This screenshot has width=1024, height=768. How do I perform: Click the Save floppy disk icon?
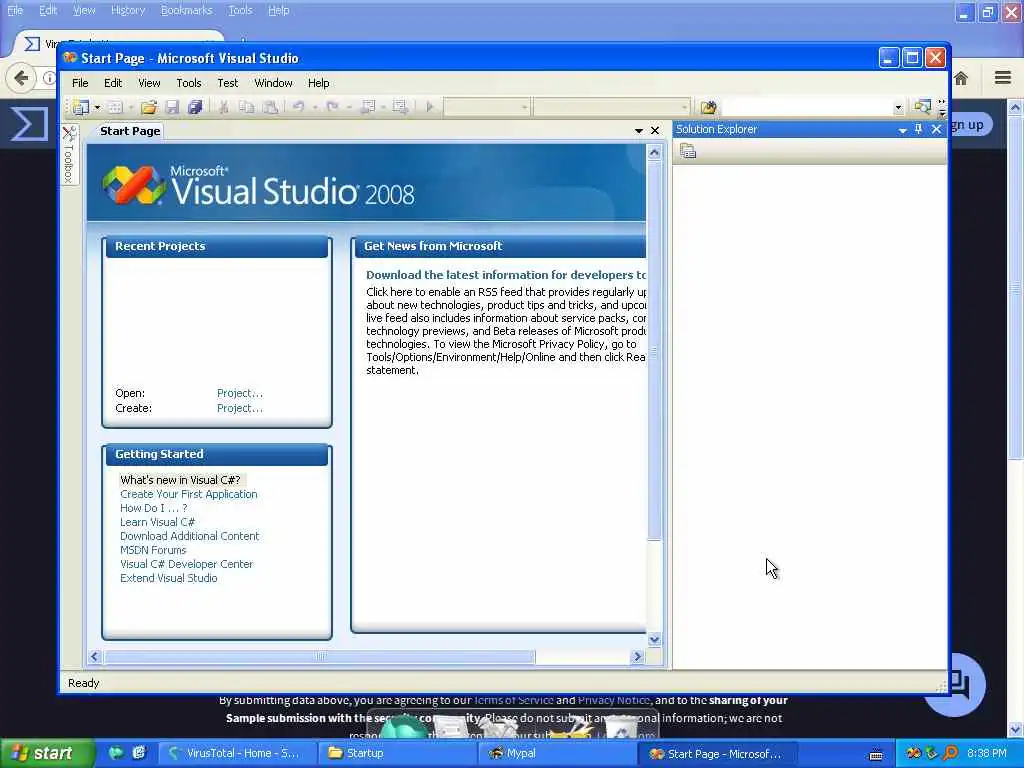coord(172,107)
